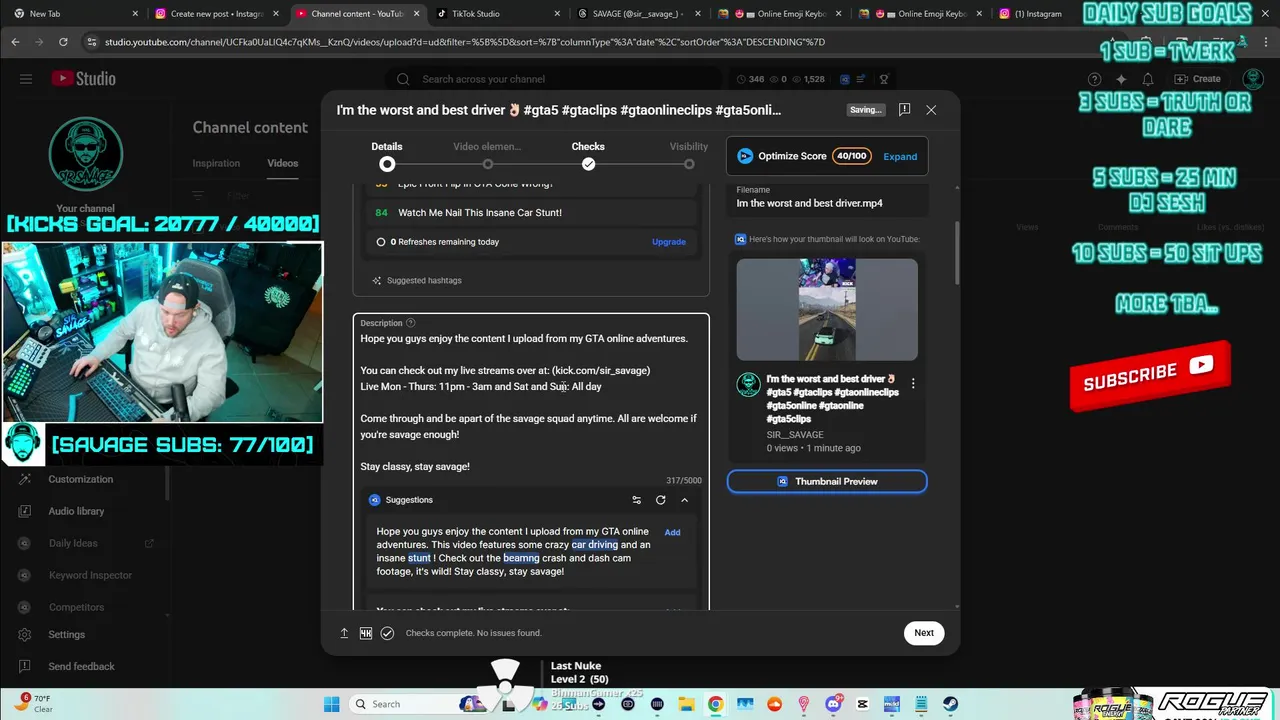Go back in the browser
The image size is (1280, 720).
15,42
